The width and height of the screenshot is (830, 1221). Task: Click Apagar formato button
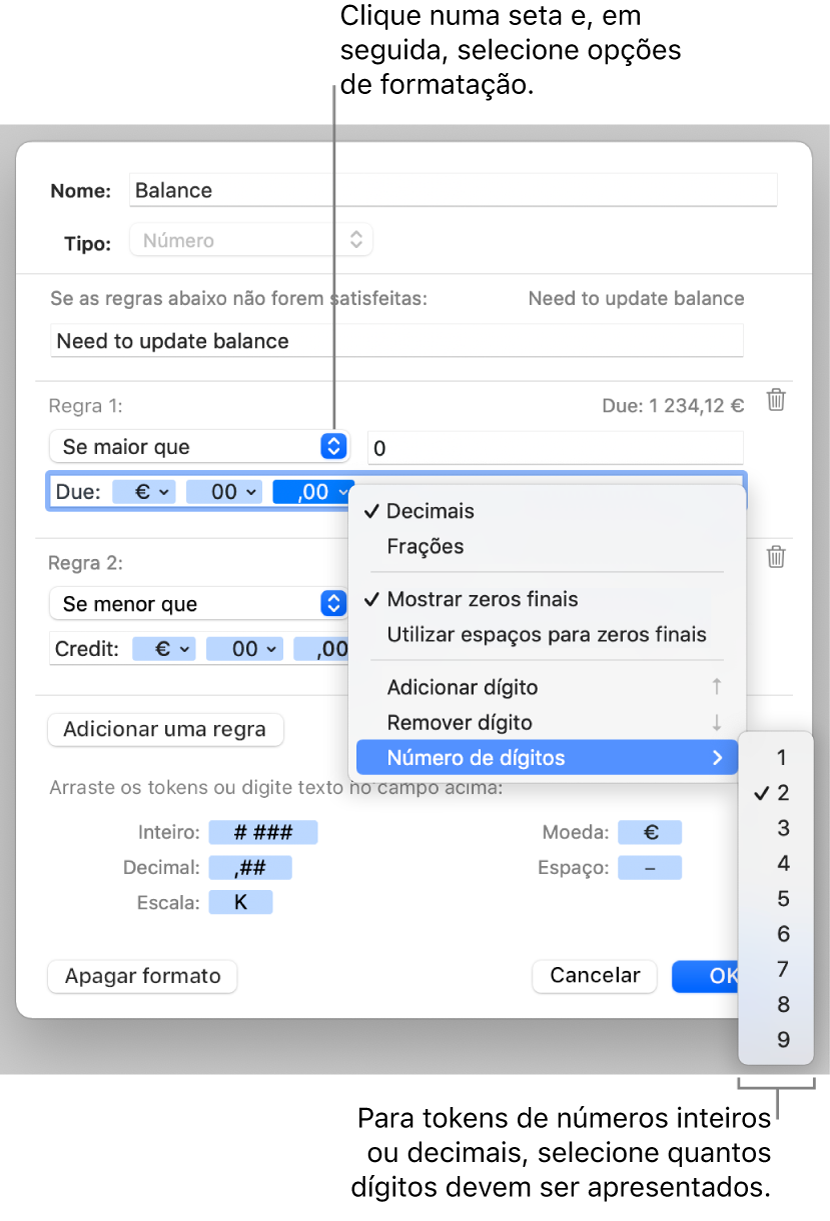(142, 976)
